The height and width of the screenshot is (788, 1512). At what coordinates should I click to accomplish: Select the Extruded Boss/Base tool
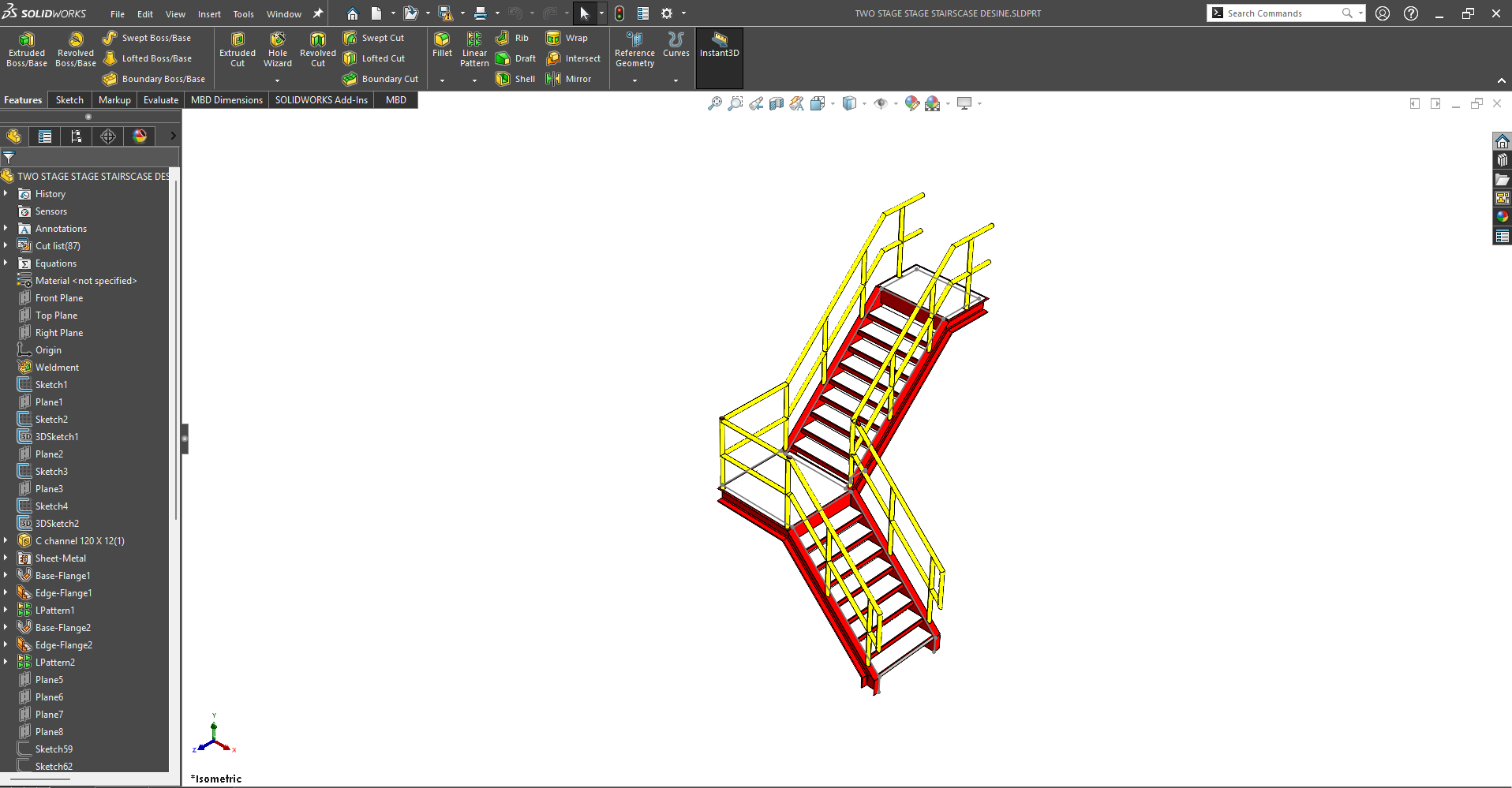click(x=27, y=50)
